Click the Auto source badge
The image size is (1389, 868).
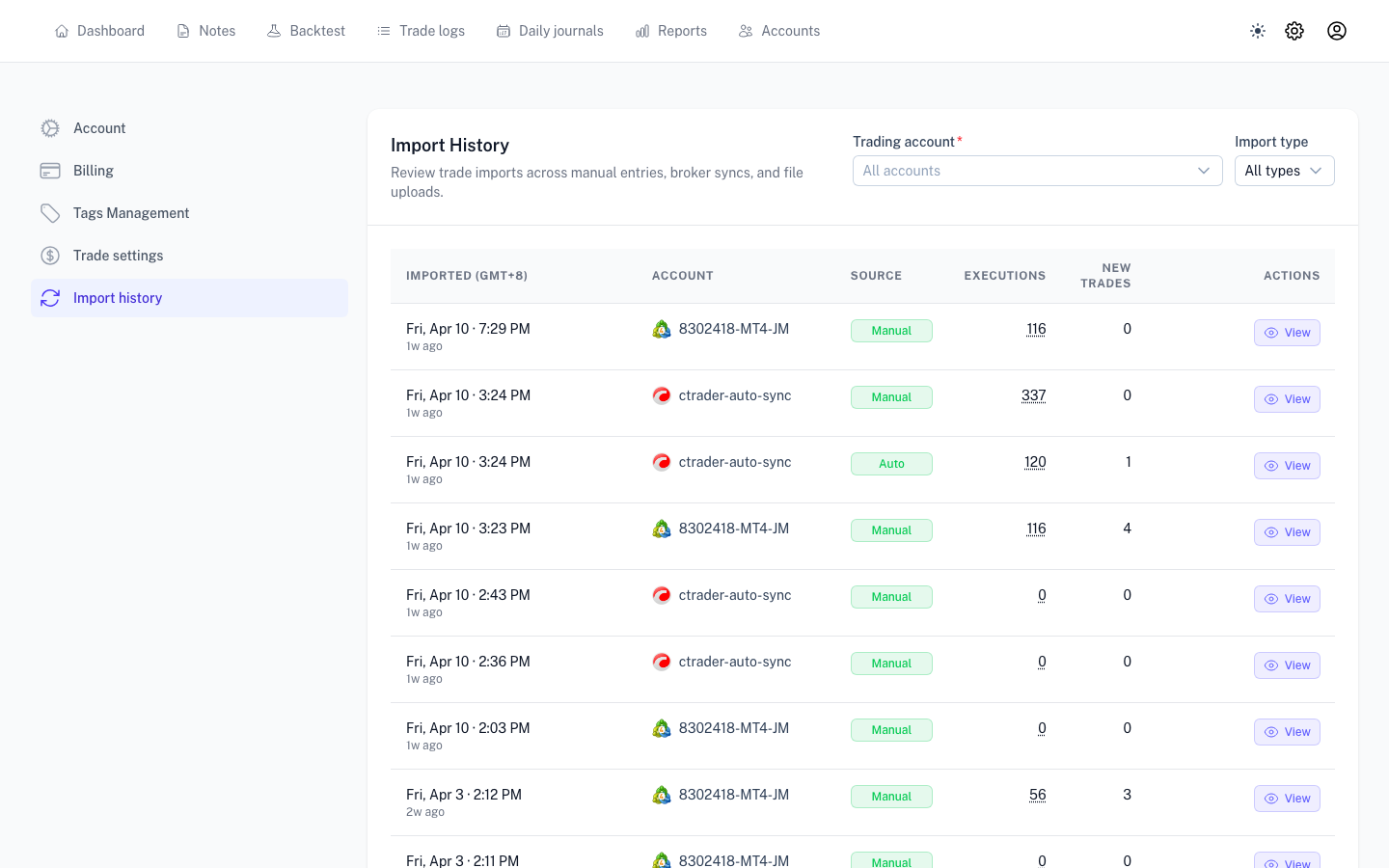[x=891, y=464]
